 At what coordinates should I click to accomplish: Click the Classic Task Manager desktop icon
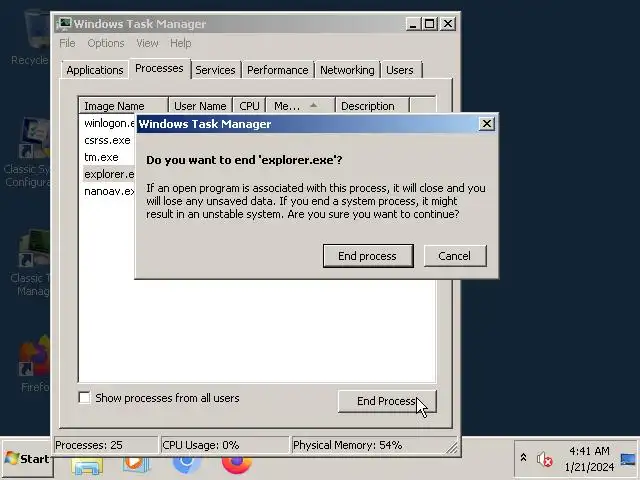click(31, 263)
